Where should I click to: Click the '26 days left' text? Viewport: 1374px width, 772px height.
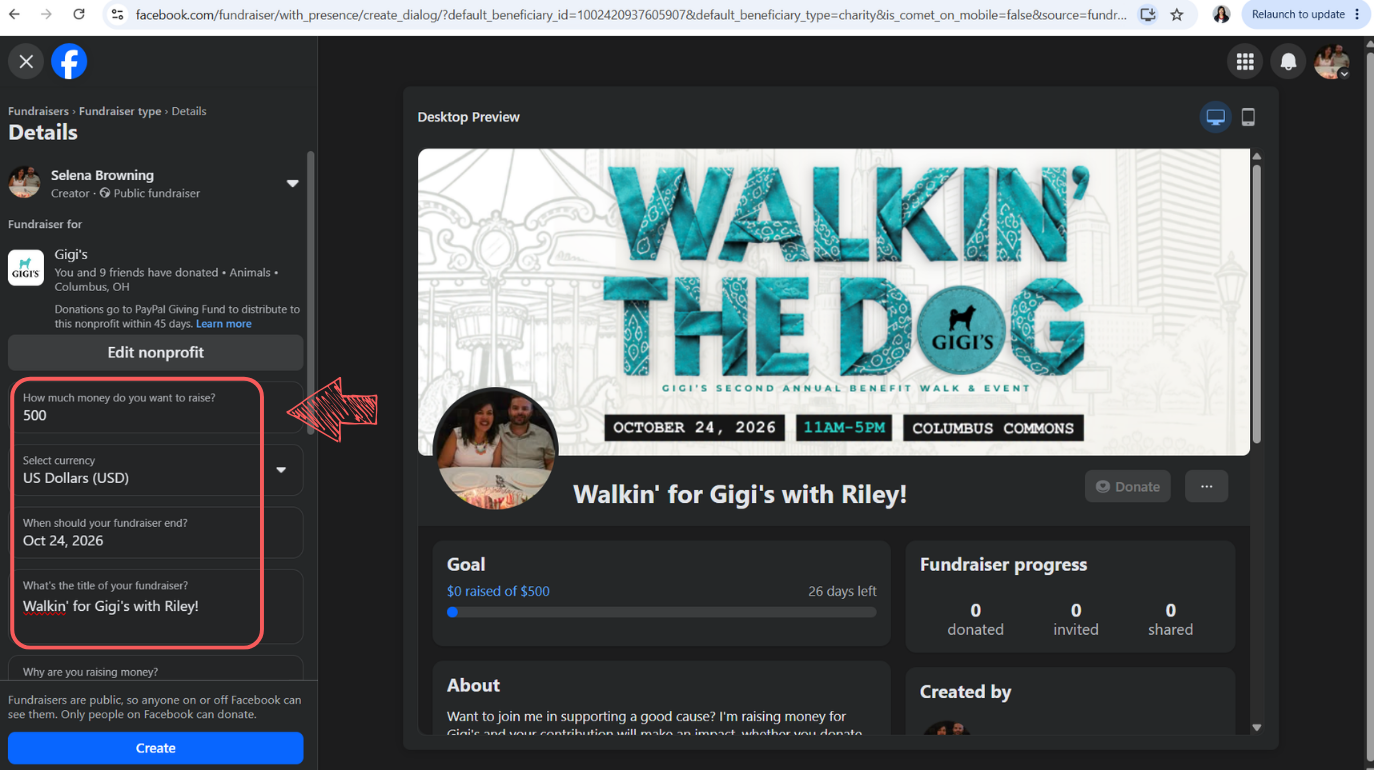coord(842,591)
